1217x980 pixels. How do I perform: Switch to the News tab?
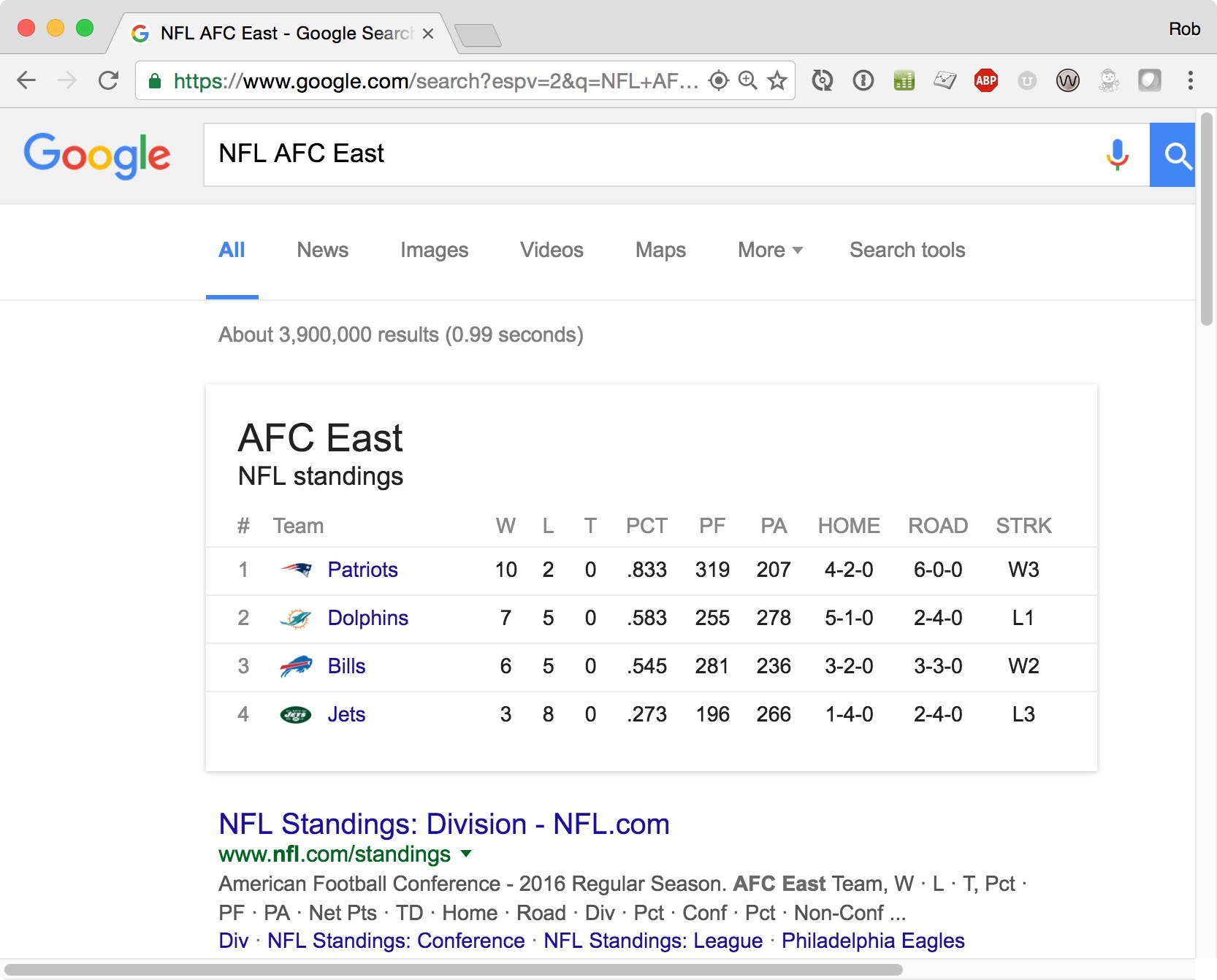tap(322, 250)
